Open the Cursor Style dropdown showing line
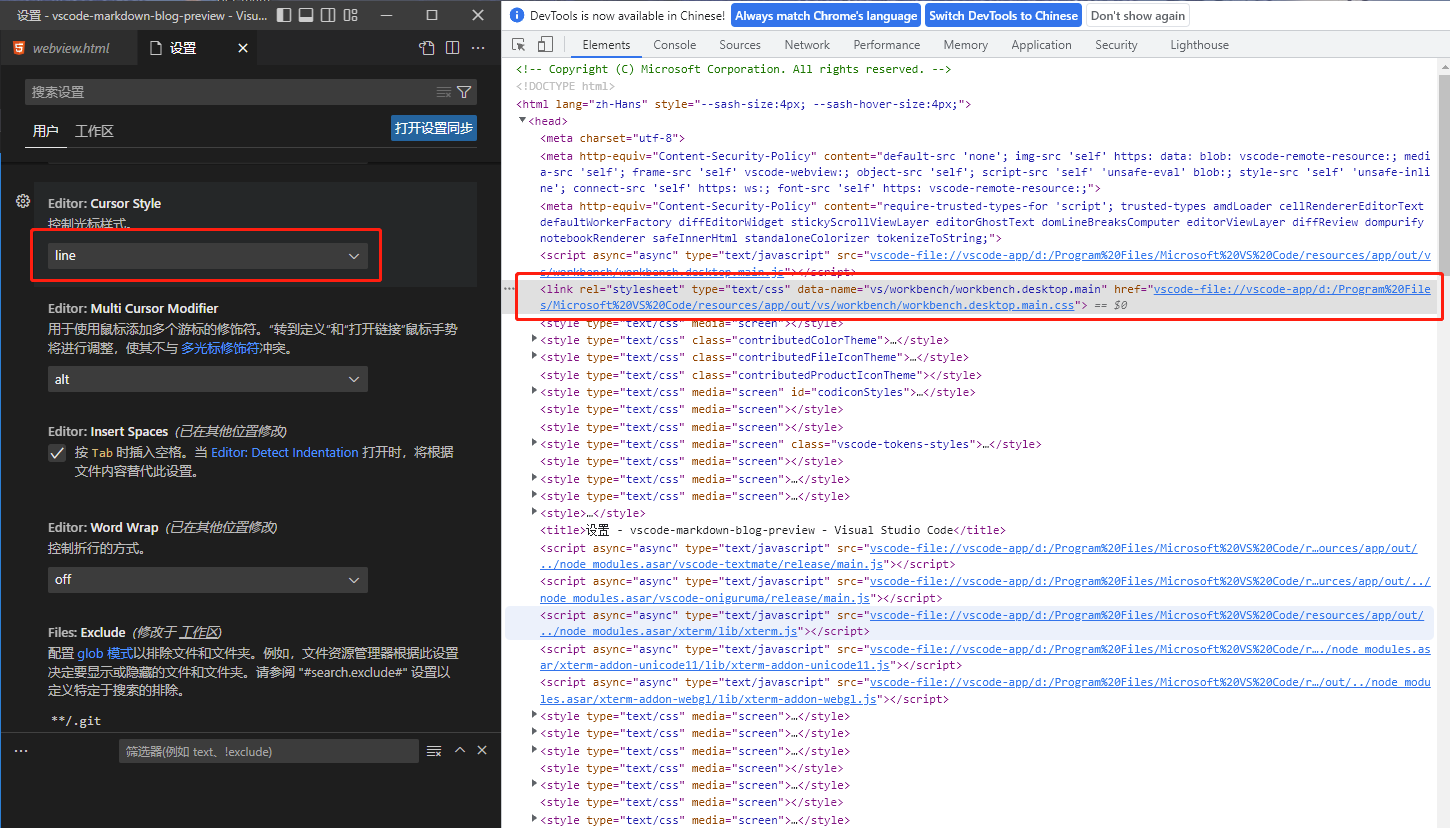The height and width of the screenshot is (828, 1450). point(205,255)
